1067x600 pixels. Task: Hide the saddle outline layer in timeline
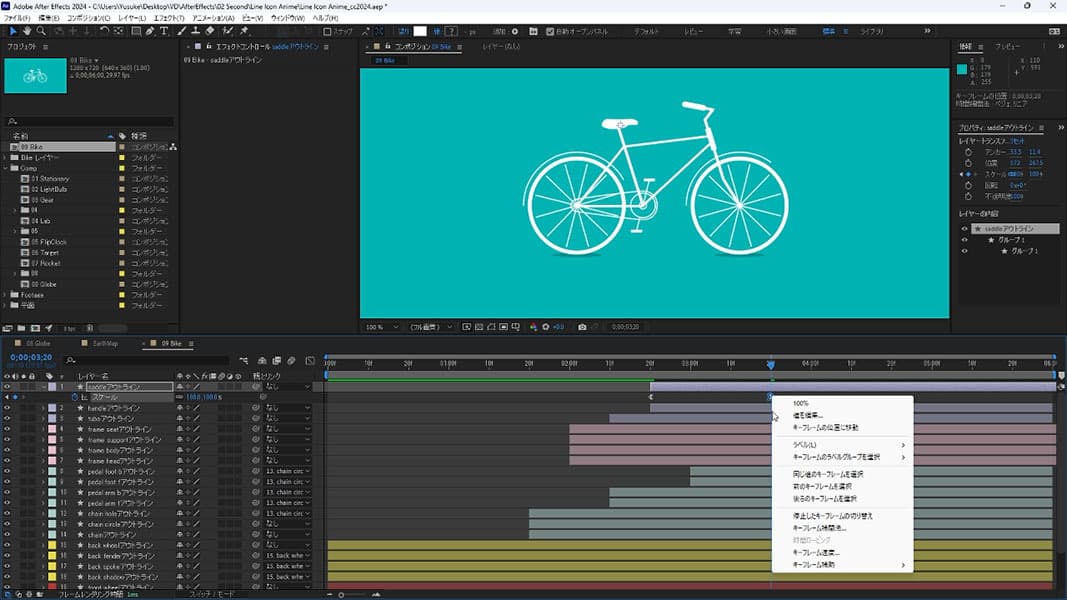pos(7,386)
